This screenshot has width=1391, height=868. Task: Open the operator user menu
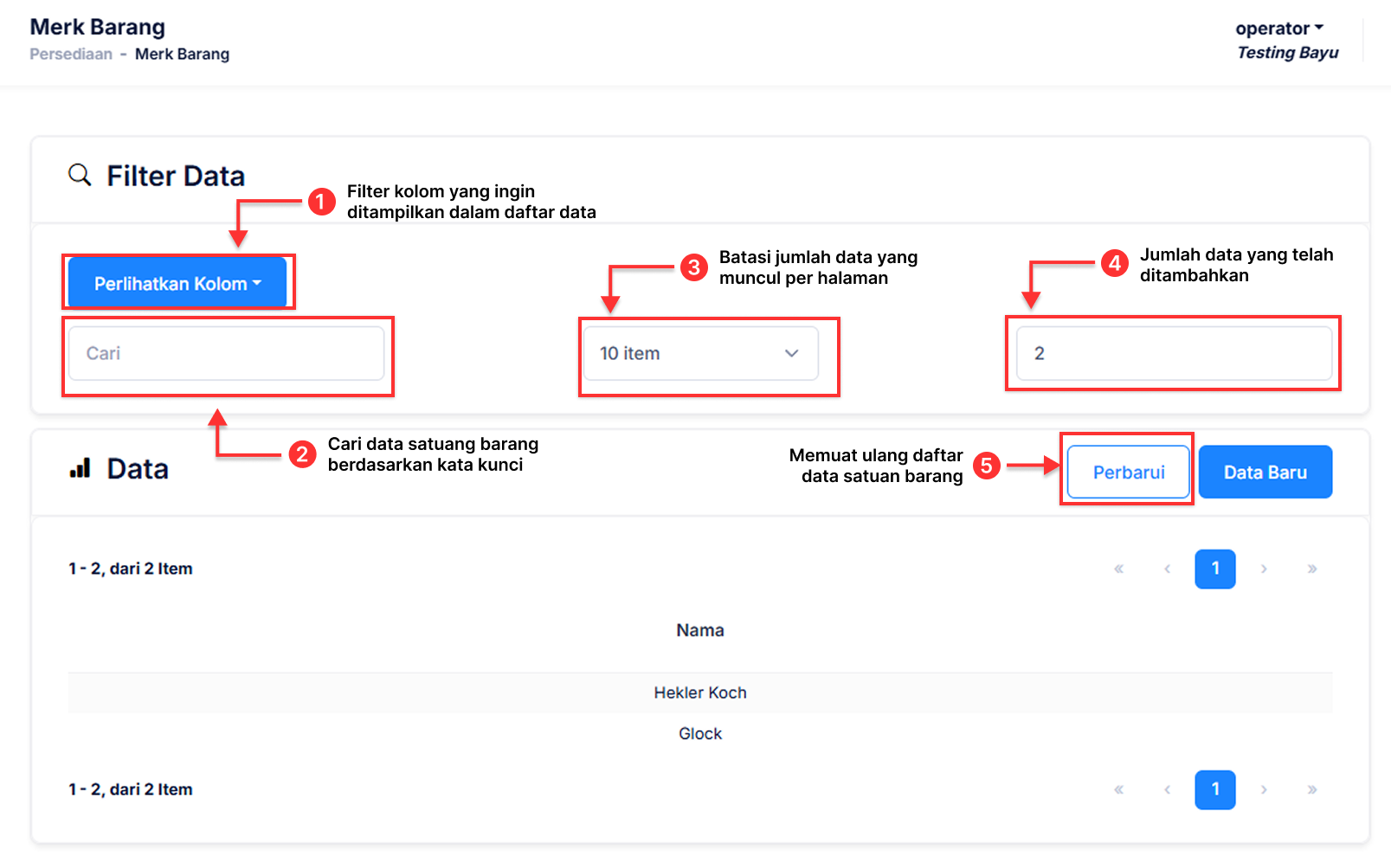click(1279, 29)
